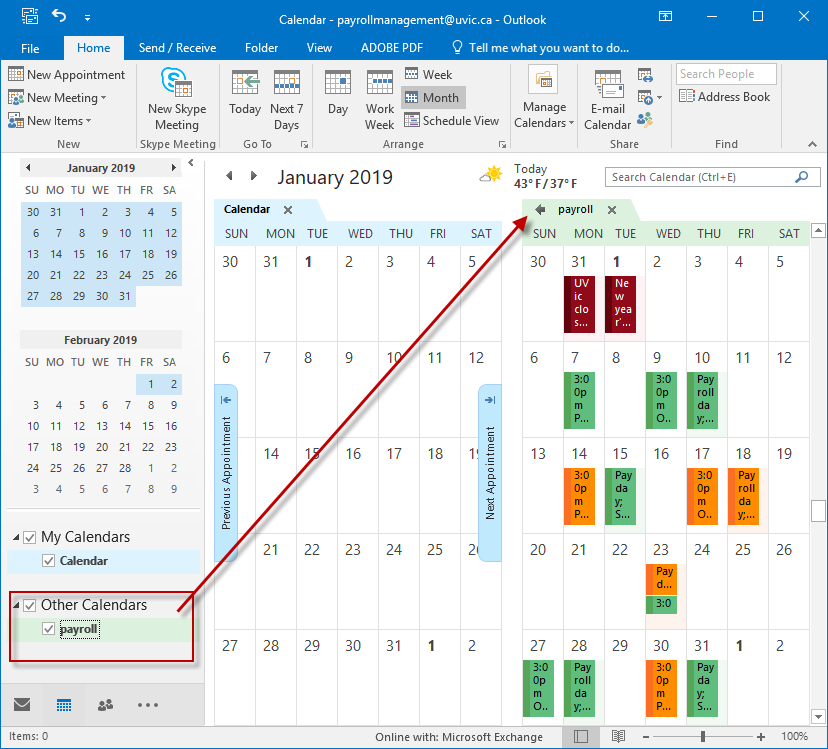Open the UVic closed event on Dec 31
The width and height of the screenshot is (828, 749).
[x=580, y=304]
